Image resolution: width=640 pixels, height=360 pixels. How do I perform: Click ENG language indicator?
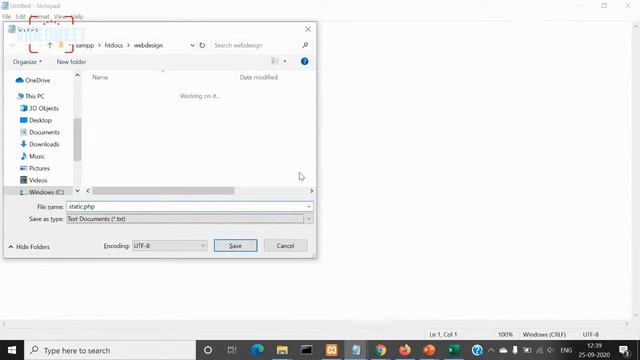566,350
